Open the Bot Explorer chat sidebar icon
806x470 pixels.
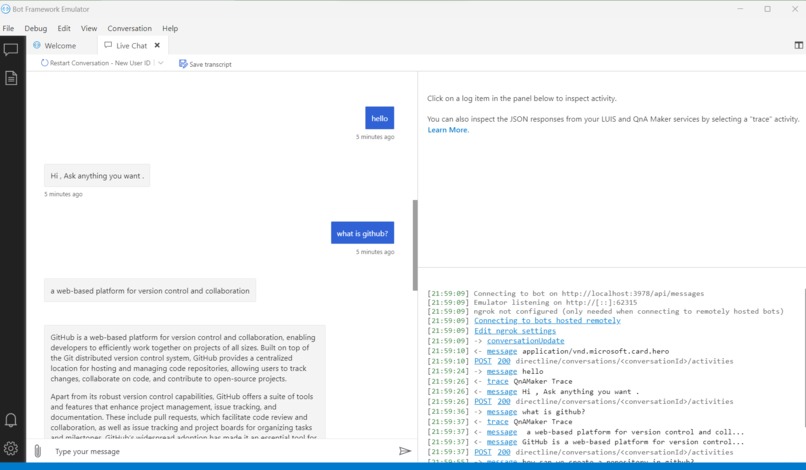click(11, 49)
